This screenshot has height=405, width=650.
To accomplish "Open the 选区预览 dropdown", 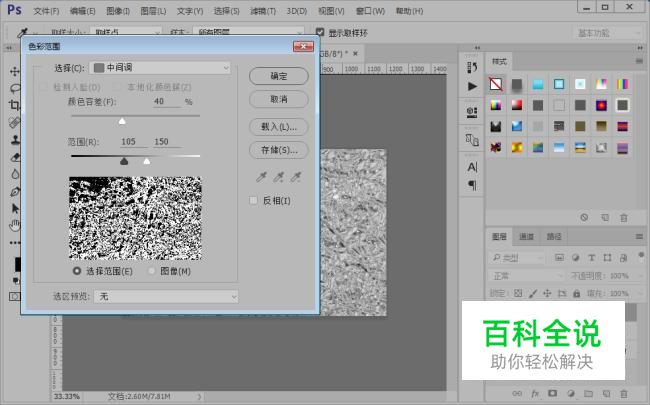I will pyautogui.click(x=166, y=296).
